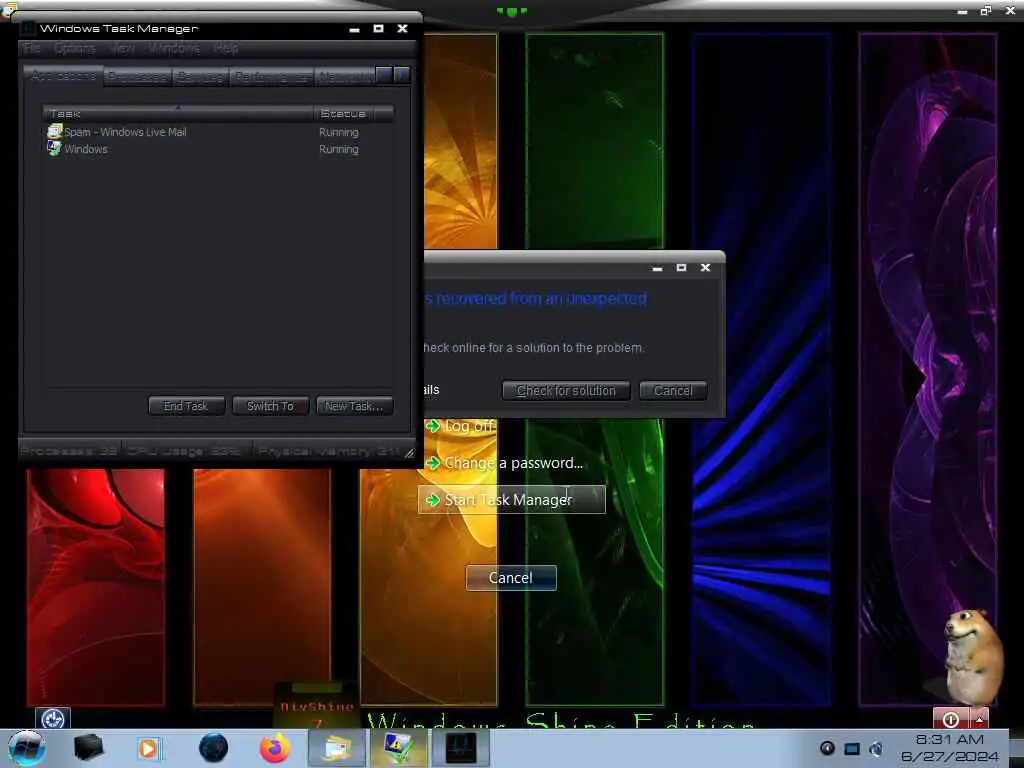Open the media player taskbar icon
The height and width of the screenshot is (768, 1024).
pos(149,748)
